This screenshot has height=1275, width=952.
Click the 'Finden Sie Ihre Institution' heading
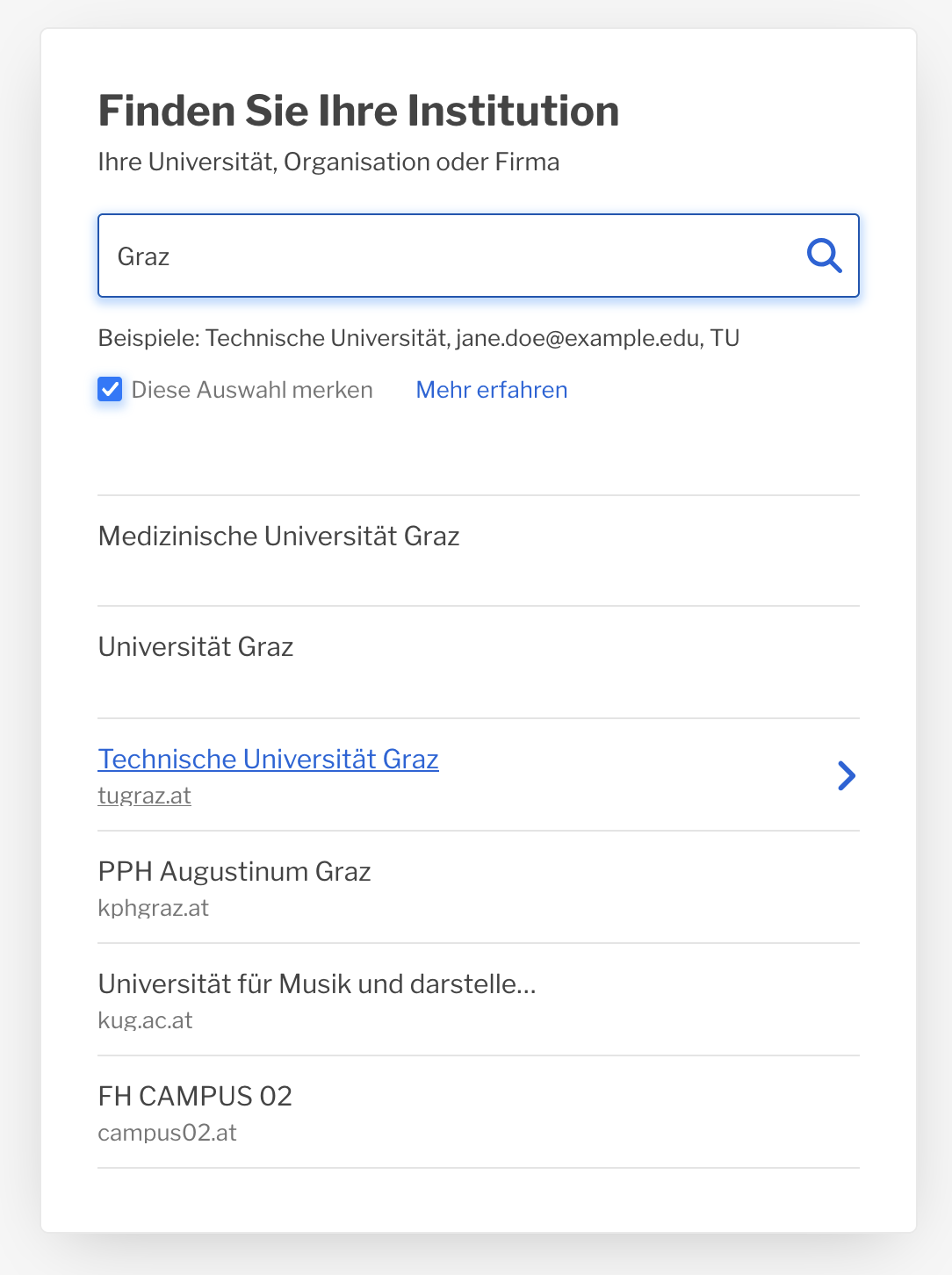coord(359,111)
